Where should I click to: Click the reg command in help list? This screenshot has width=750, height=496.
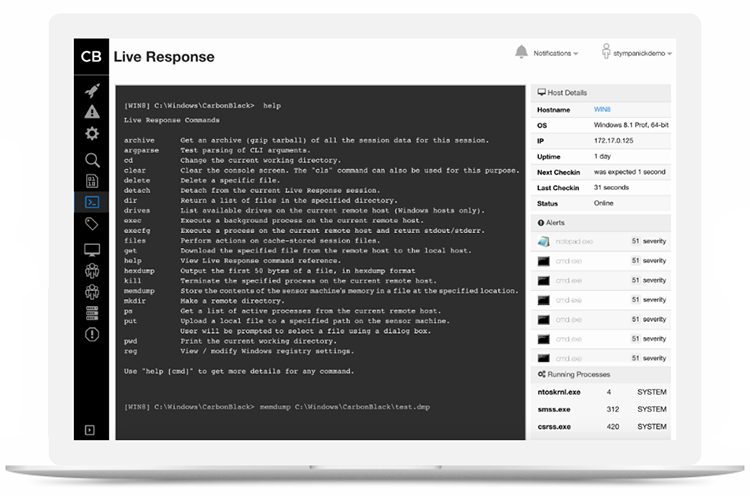[x=131, y=351]
